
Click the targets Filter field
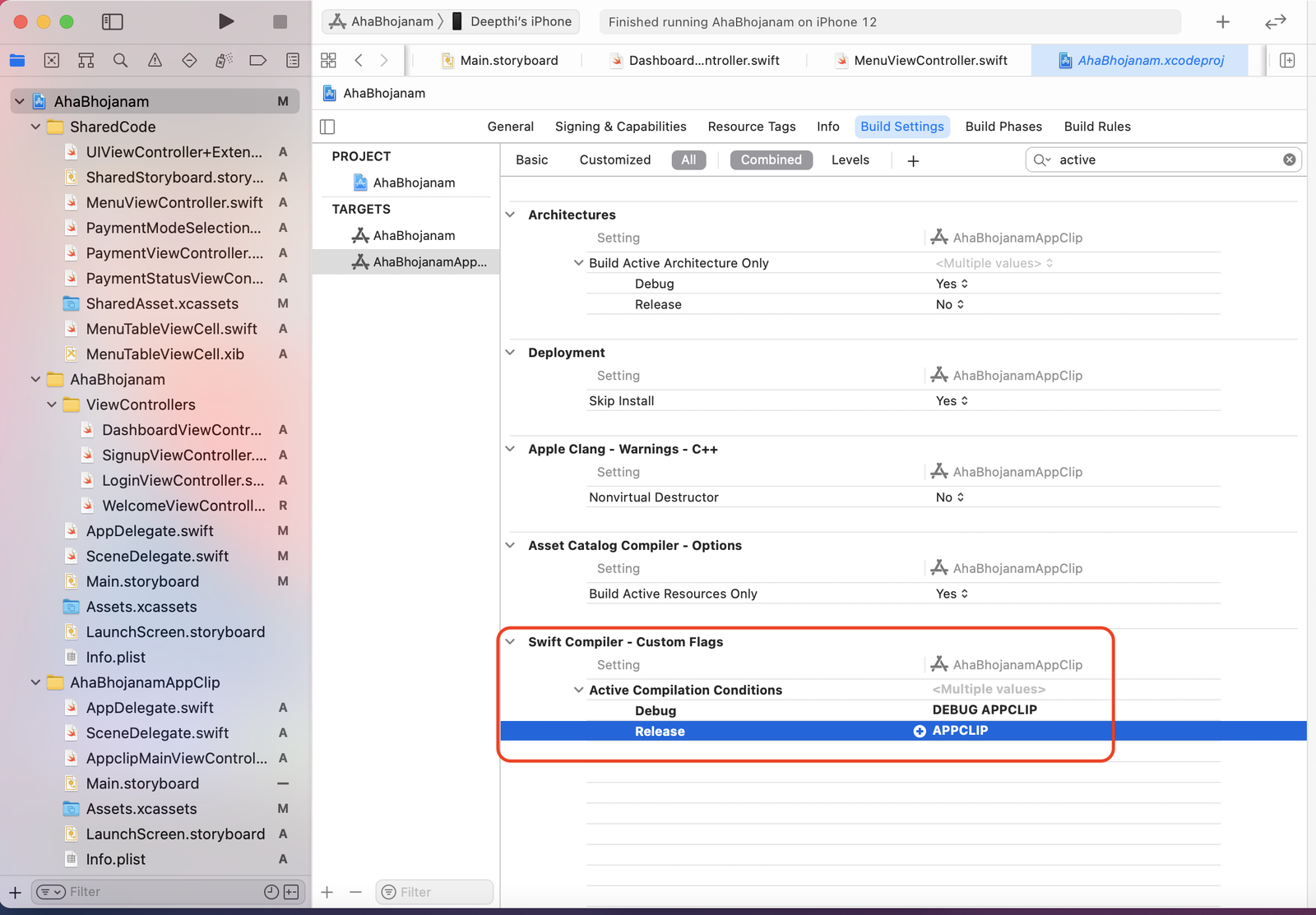pyautogui.click(x=434, y=892)
